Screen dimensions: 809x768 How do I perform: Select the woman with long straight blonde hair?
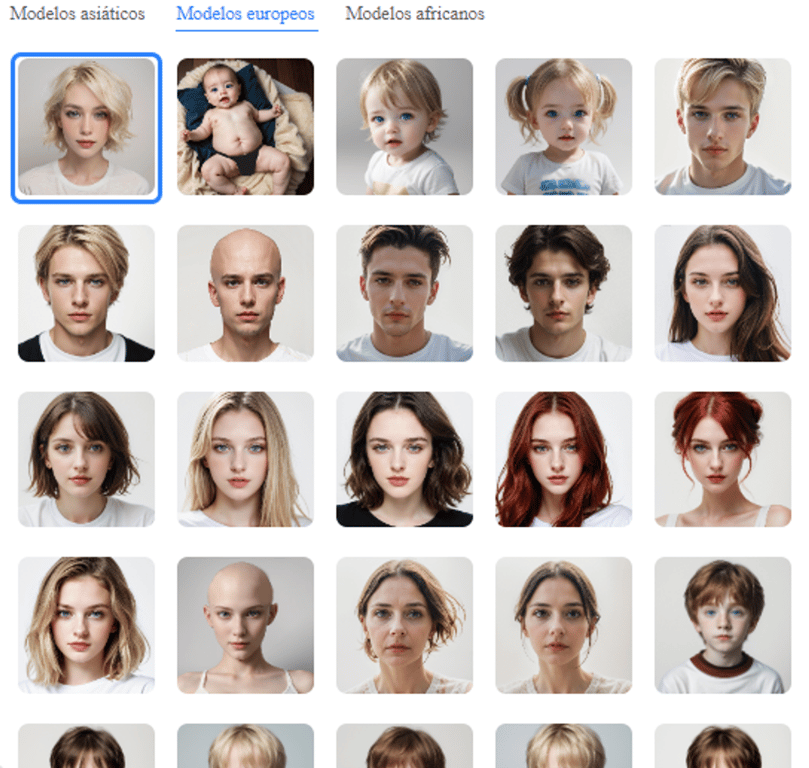(x=246, y=460)
